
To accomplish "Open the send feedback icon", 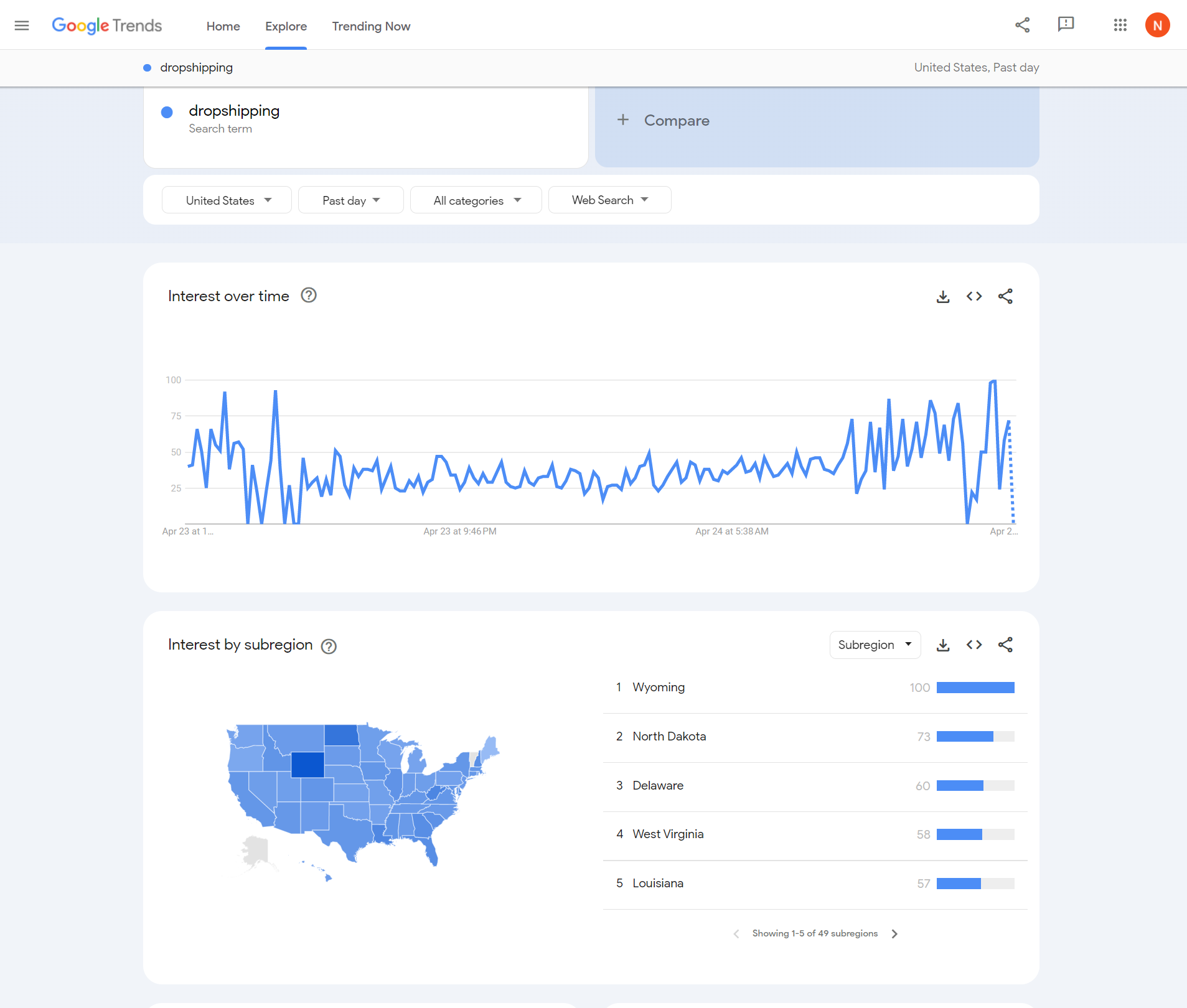I will (1066, 25).
